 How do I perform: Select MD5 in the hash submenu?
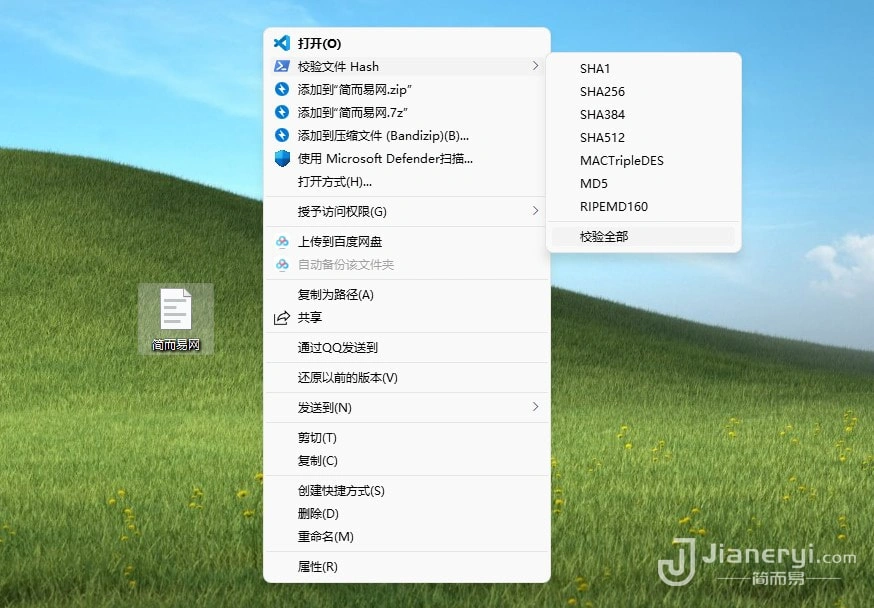(x=644, y=183)
